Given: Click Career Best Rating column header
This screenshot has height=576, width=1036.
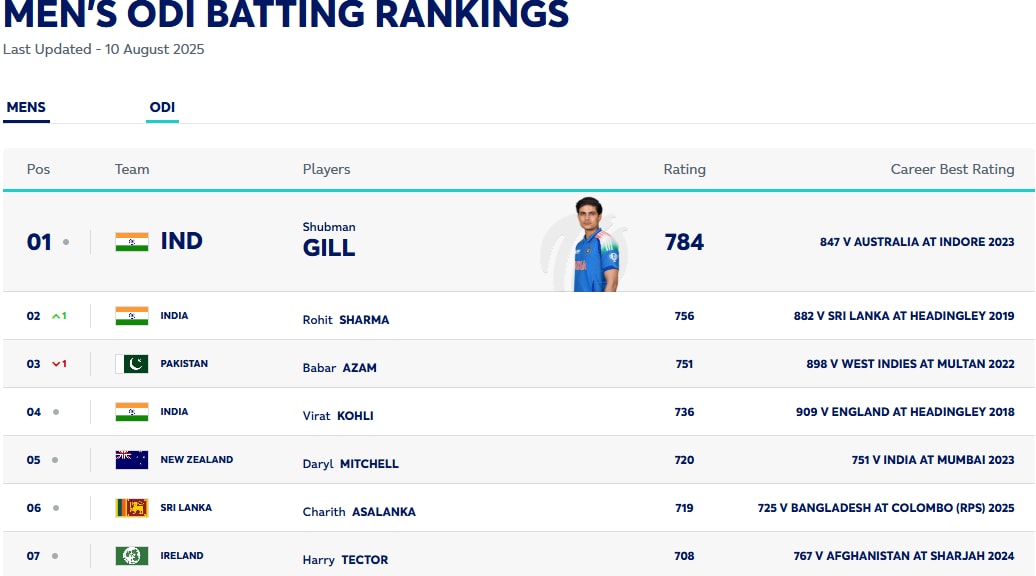Looking at the screenshot, I should tap(952, 170).
